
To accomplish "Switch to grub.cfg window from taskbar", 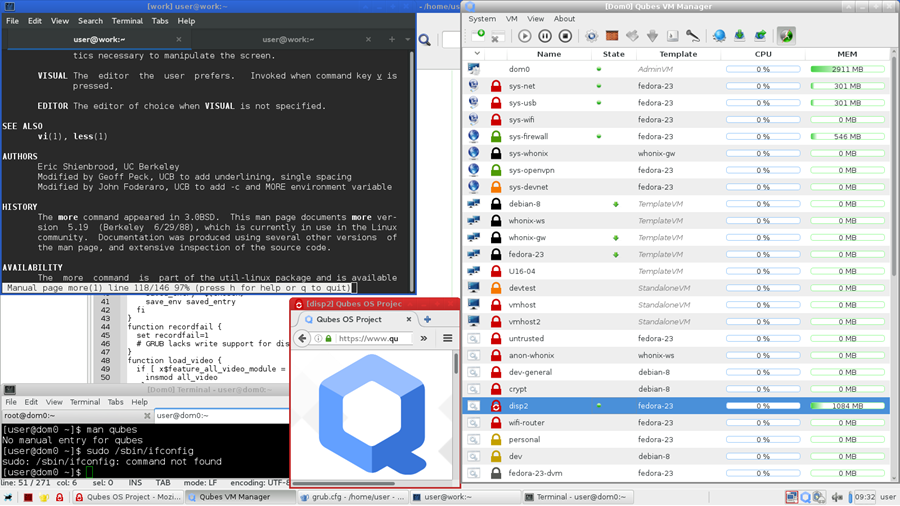I will pos(353,497).
